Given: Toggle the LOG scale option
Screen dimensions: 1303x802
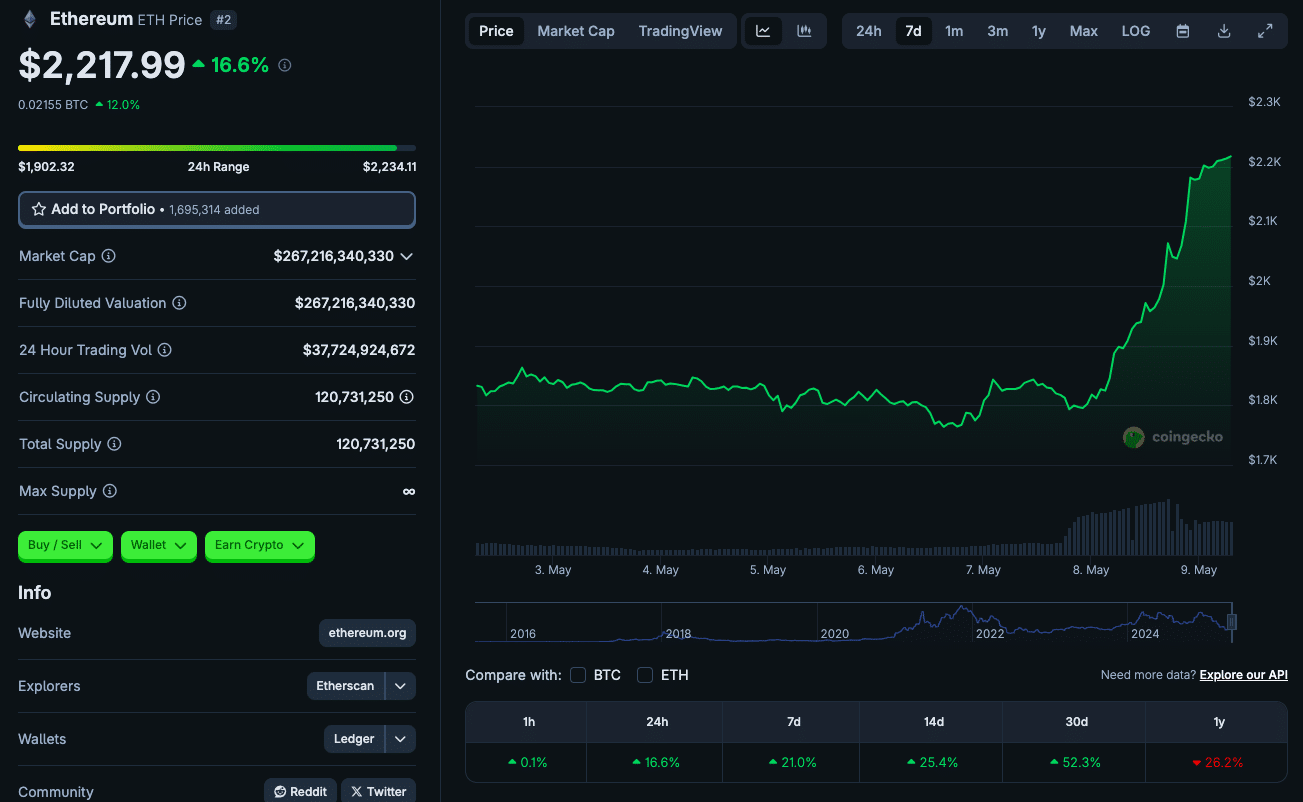Looking at the screenshot, I should pyautogui.click(x=1136, y=31).
